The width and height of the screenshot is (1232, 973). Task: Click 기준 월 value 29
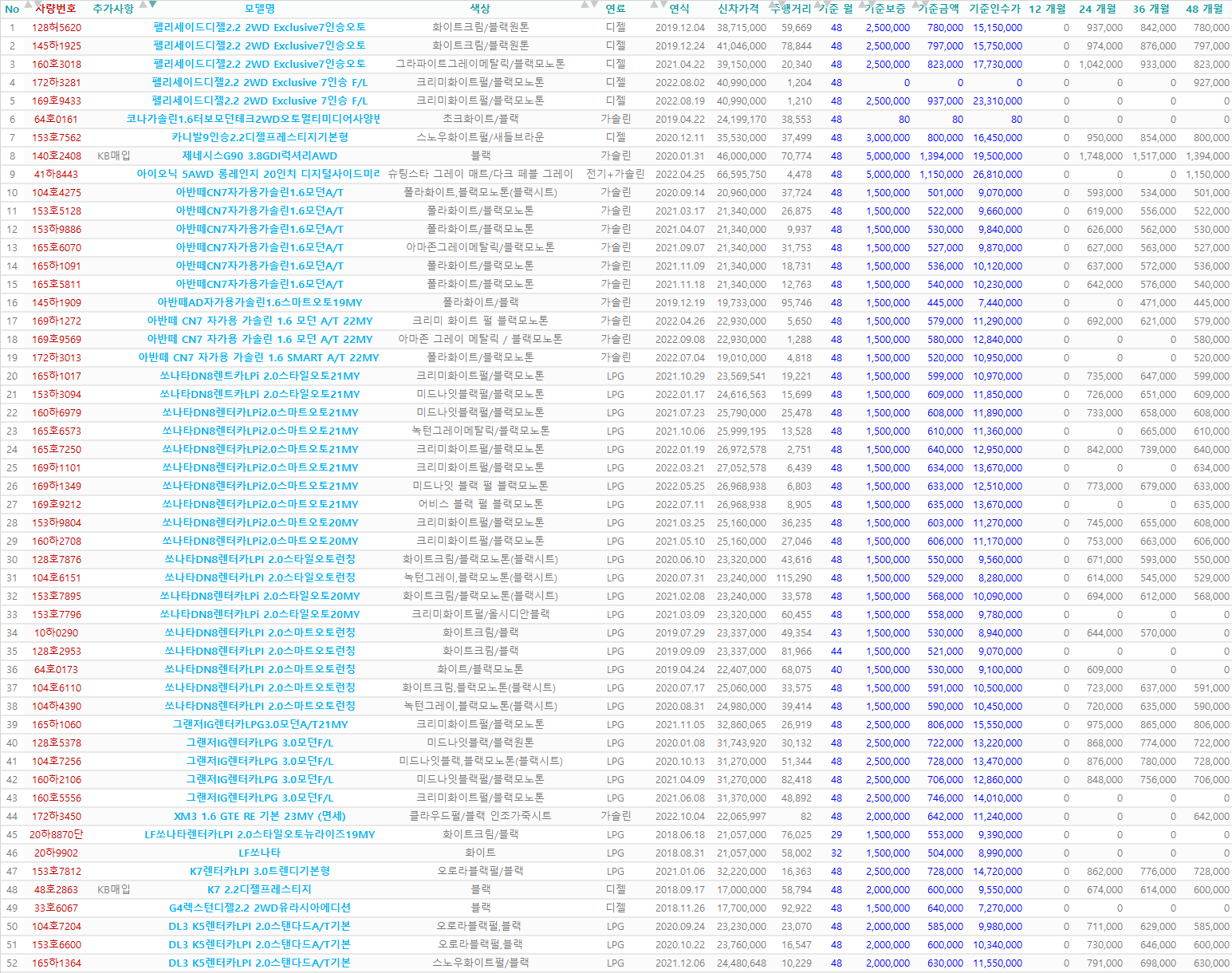836,834
